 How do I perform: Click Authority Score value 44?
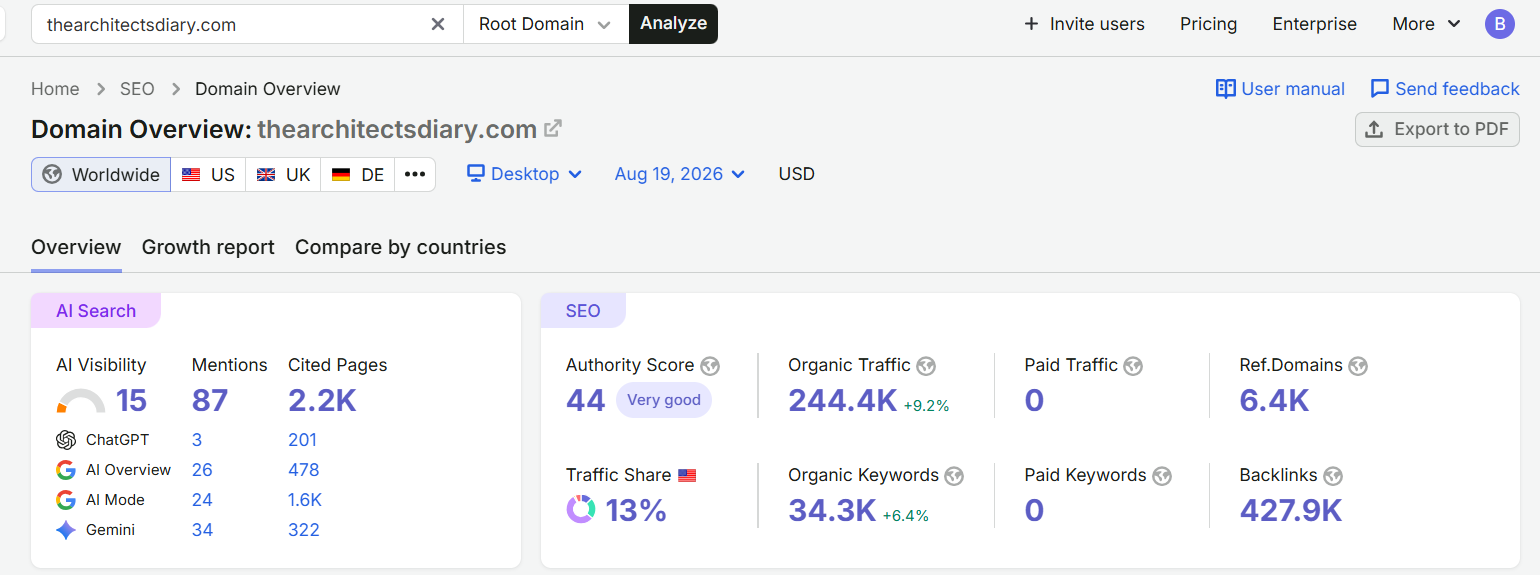[585, 401]
